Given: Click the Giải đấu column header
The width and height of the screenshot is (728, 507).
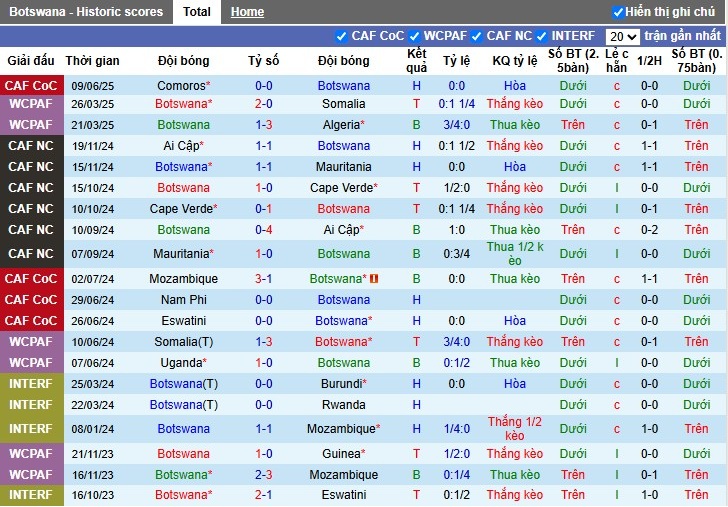Looking at the screenshot, I should click(x=31, y=60).
